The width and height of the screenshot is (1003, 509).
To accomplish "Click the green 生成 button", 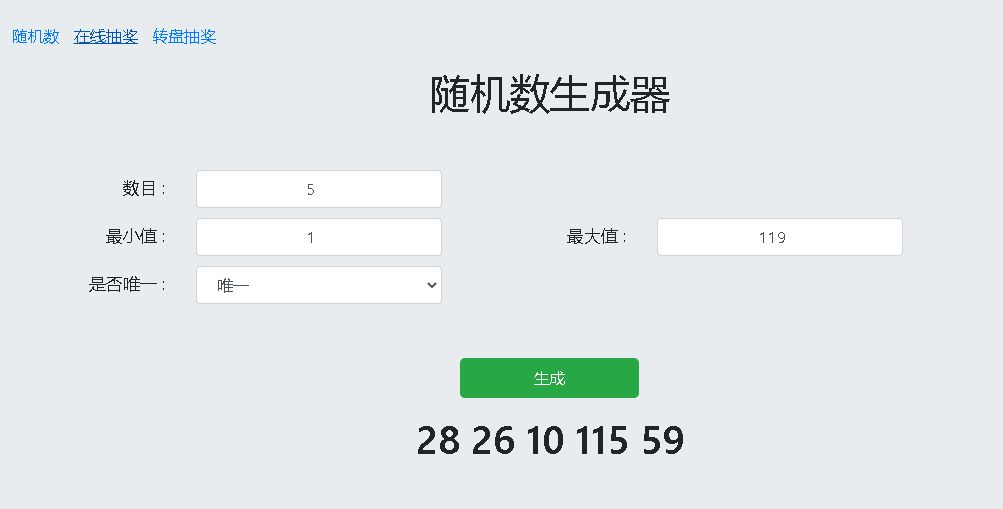I will [549, 378].
